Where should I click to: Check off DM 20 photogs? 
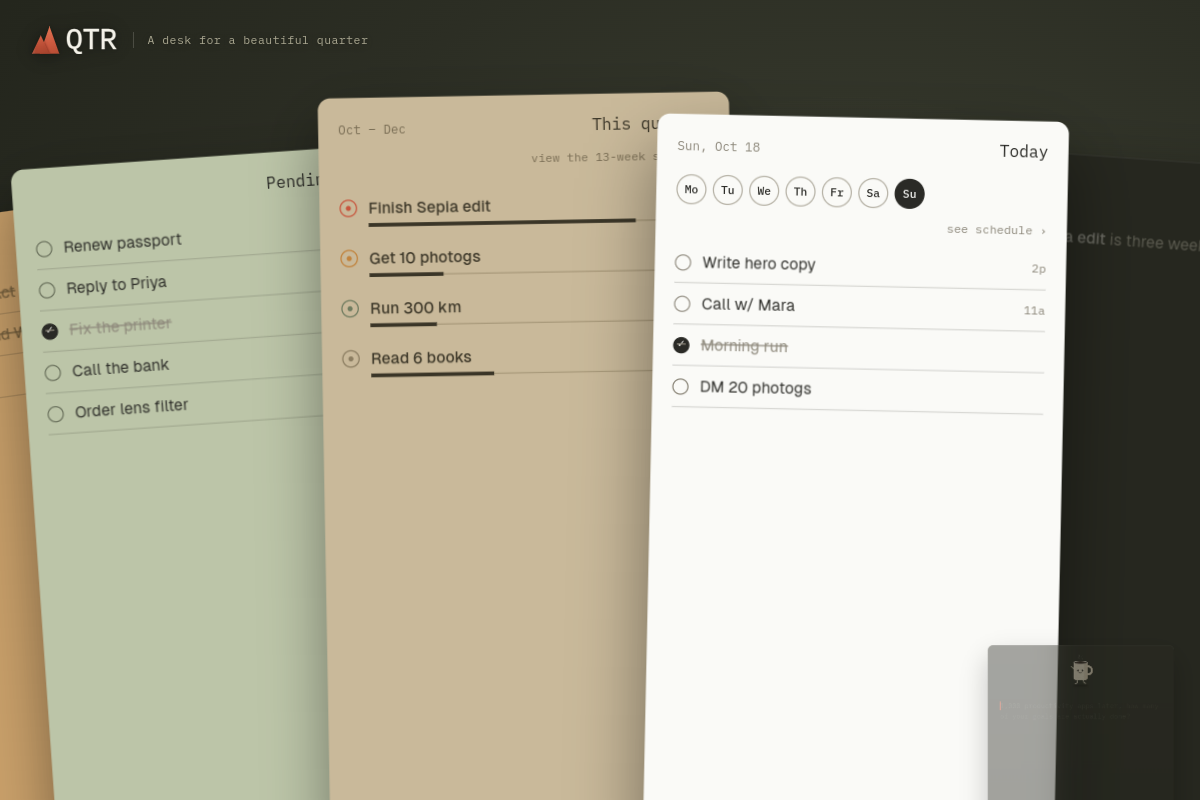click(680, 386)
